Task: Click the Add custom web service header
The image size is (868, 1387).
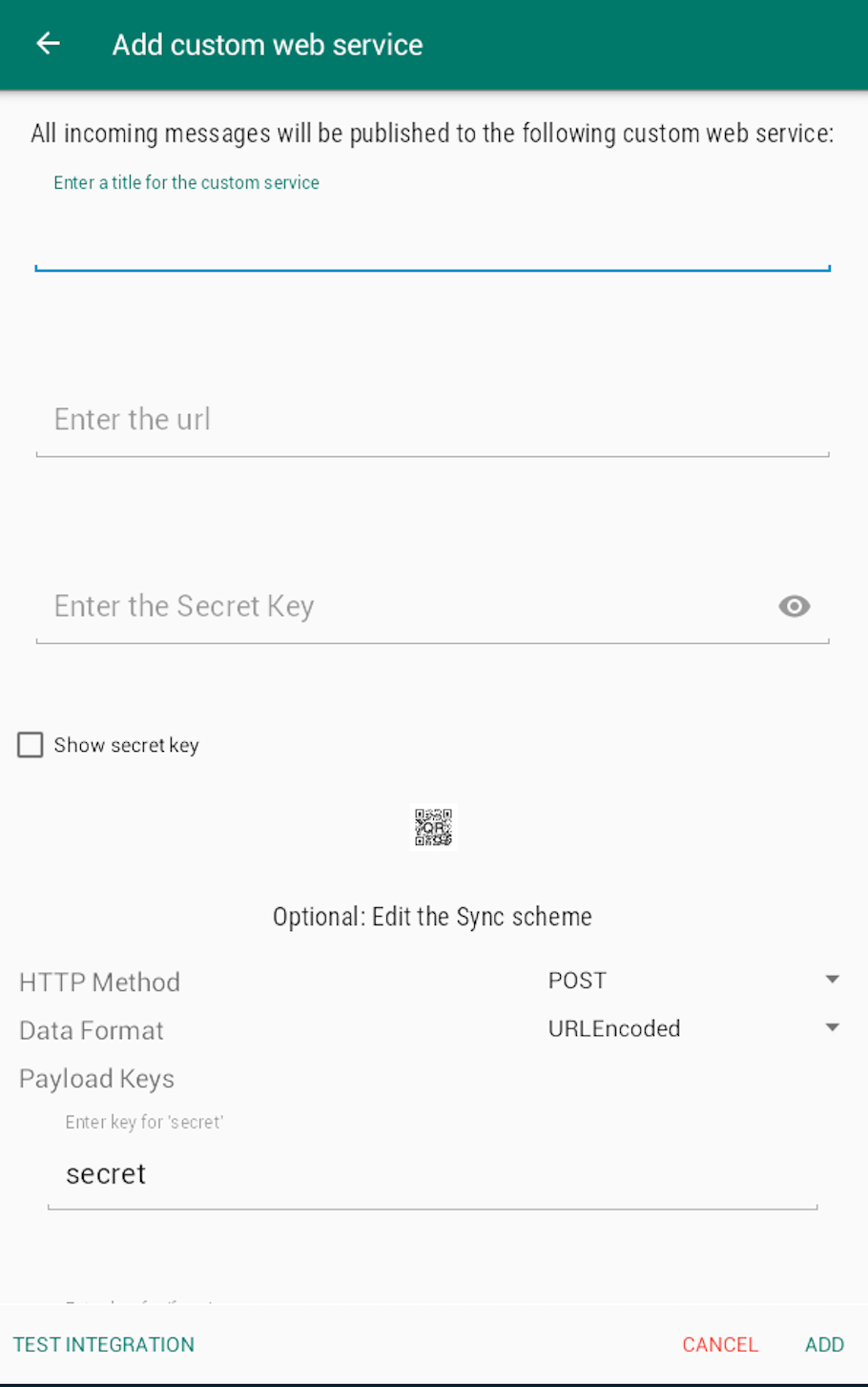Action: tap(267, 44)
